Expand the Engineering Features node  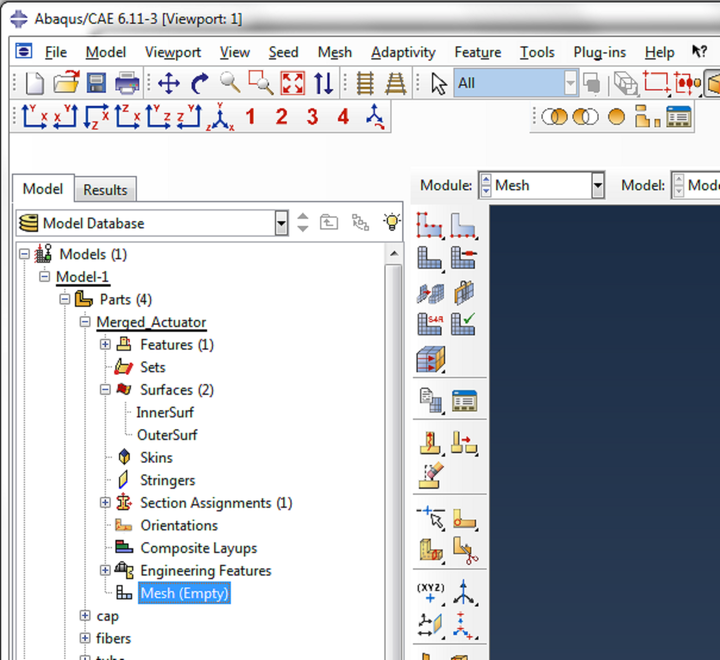pos(105,570)
